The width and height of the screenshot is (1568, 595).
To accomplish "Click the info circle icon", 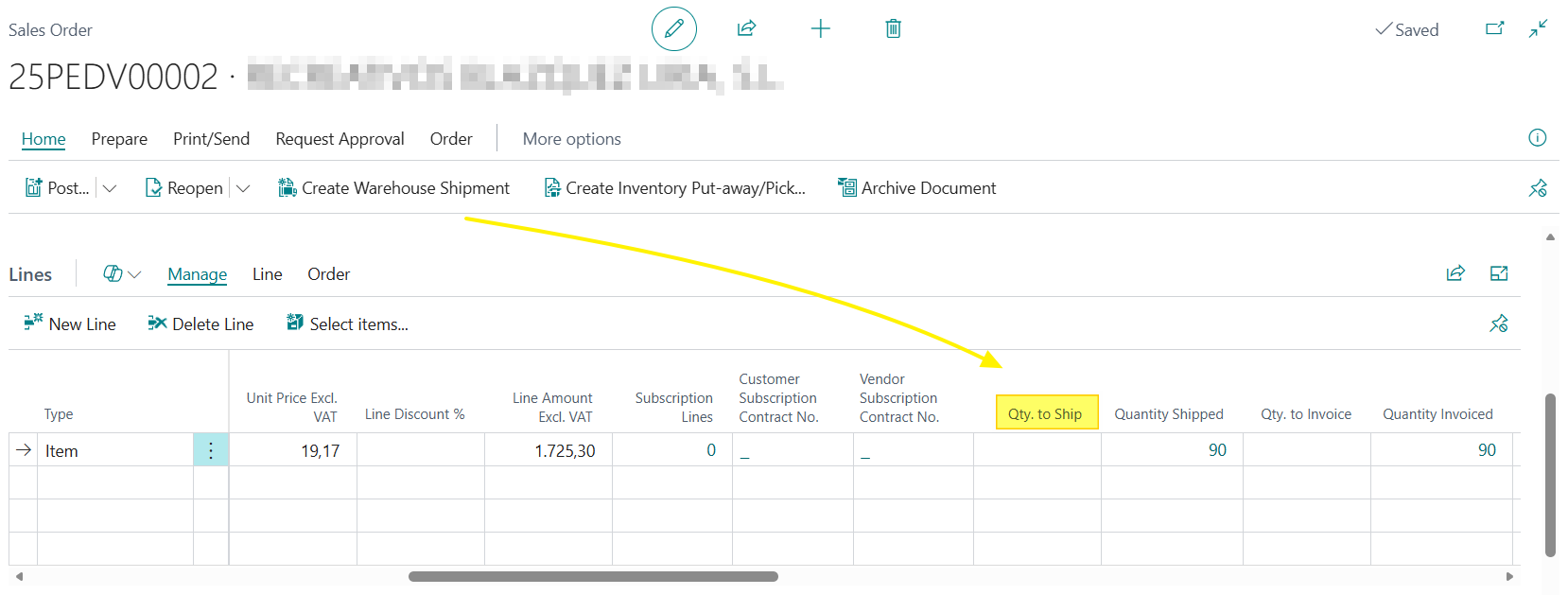I will pyautogui.click(x=1538, y=138).
